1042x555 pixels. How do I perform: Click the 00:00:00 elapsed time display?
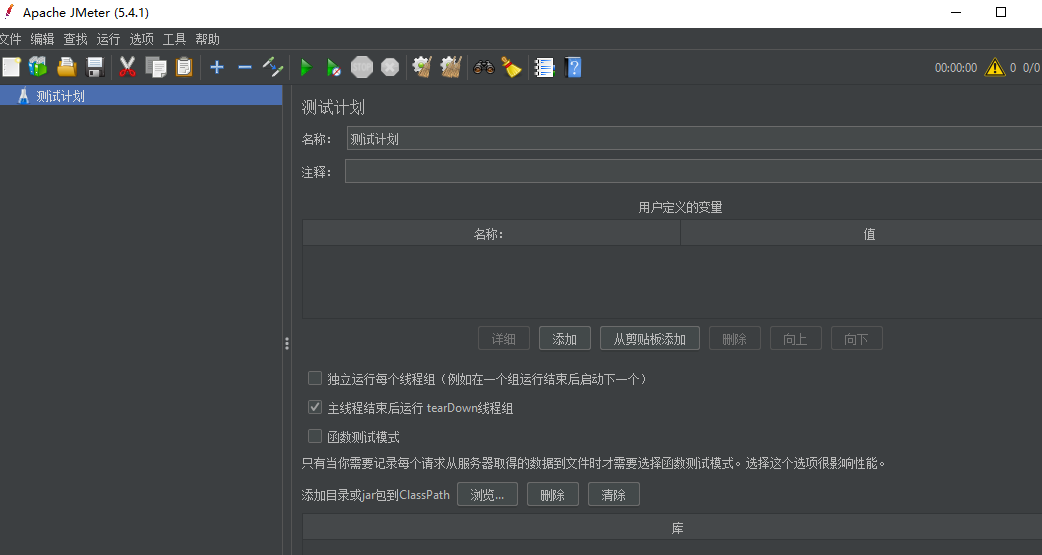point(956,68)
